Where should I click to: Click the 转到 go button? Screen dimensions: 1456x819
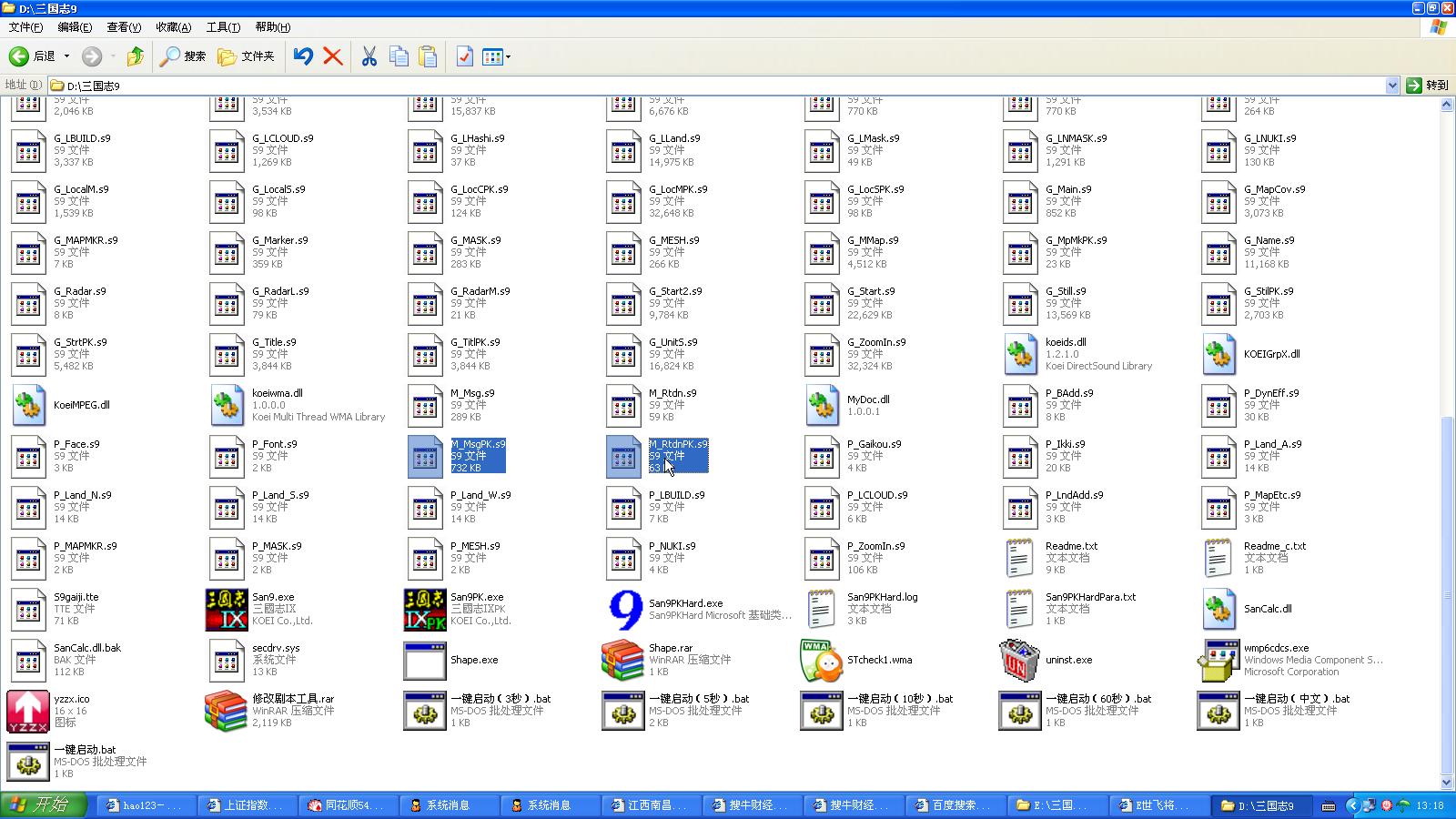click(1427, 86)
